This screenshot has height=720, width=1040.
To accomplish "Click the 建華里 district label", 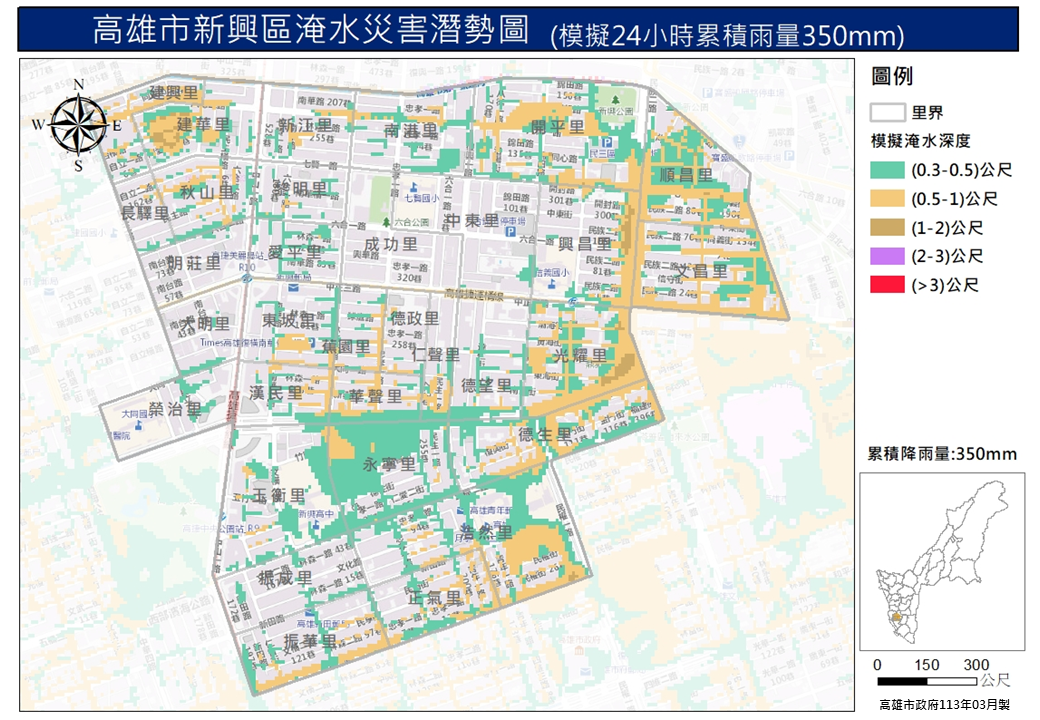I will pos(204,125).
